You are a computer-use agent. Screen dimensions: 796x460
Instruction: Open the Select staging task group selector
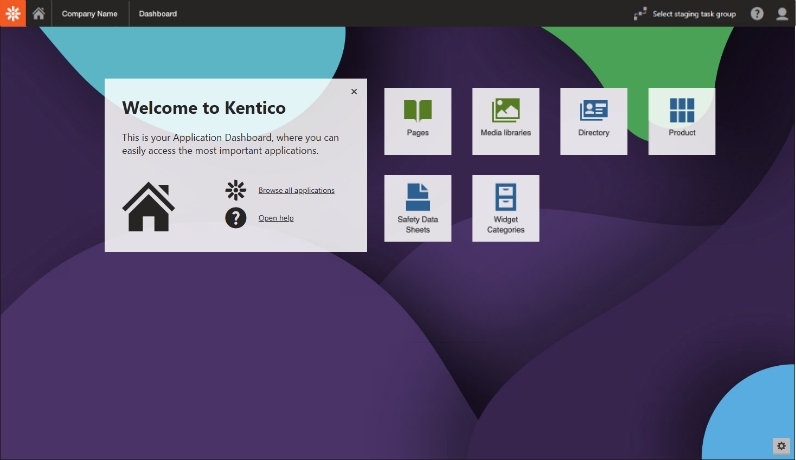pos(684,14)
